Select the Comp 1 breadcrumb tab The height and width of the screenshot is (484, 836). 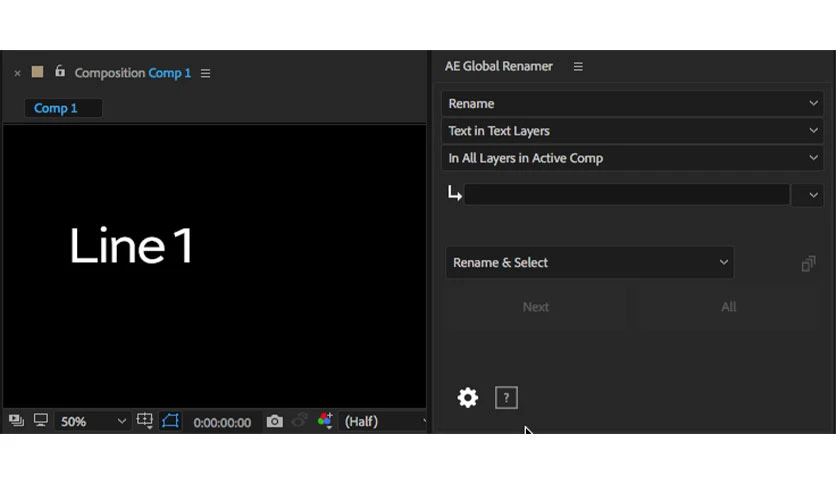pos(63,108)
